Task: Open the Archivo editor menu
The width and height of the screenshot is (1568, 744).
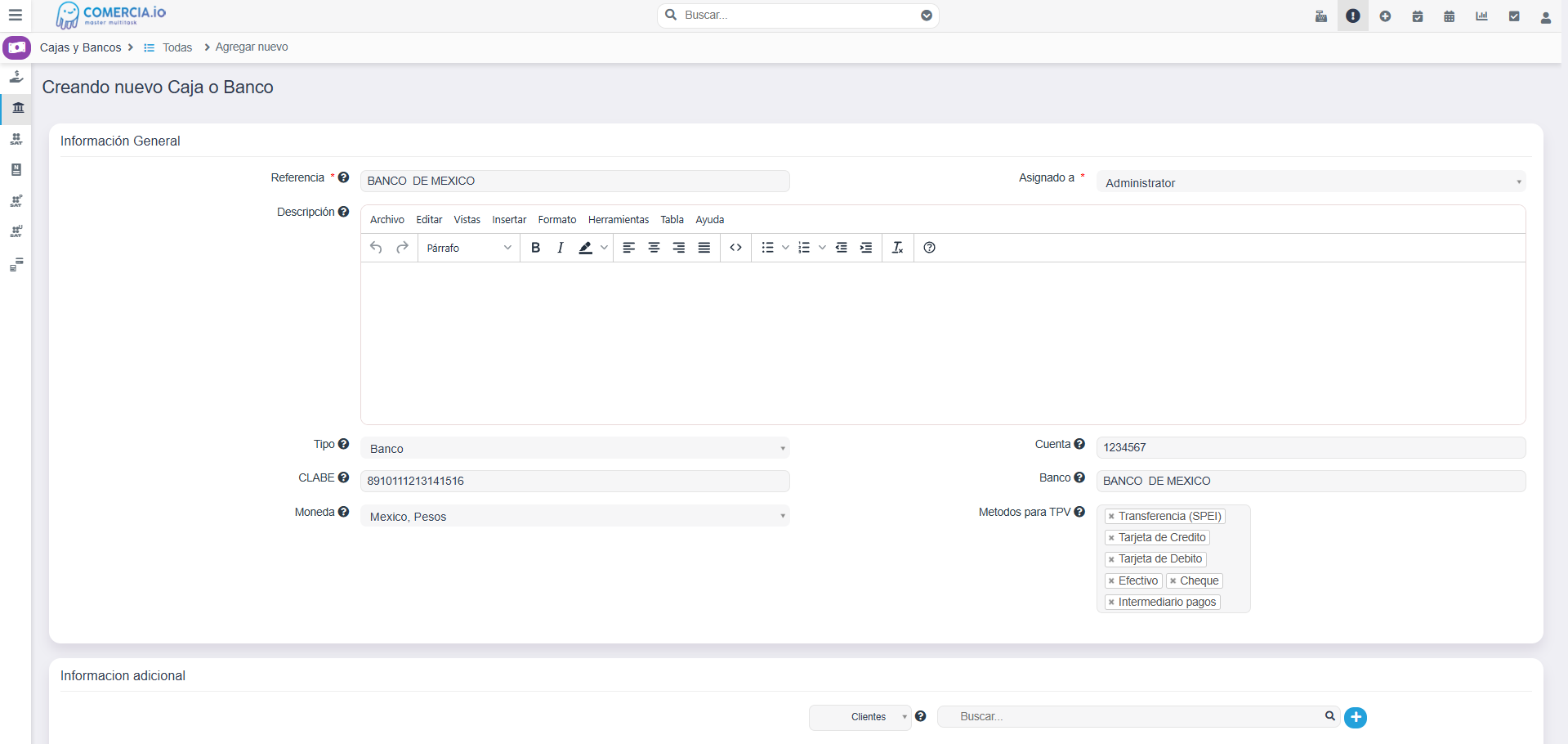Action: [x=387, y=220]
